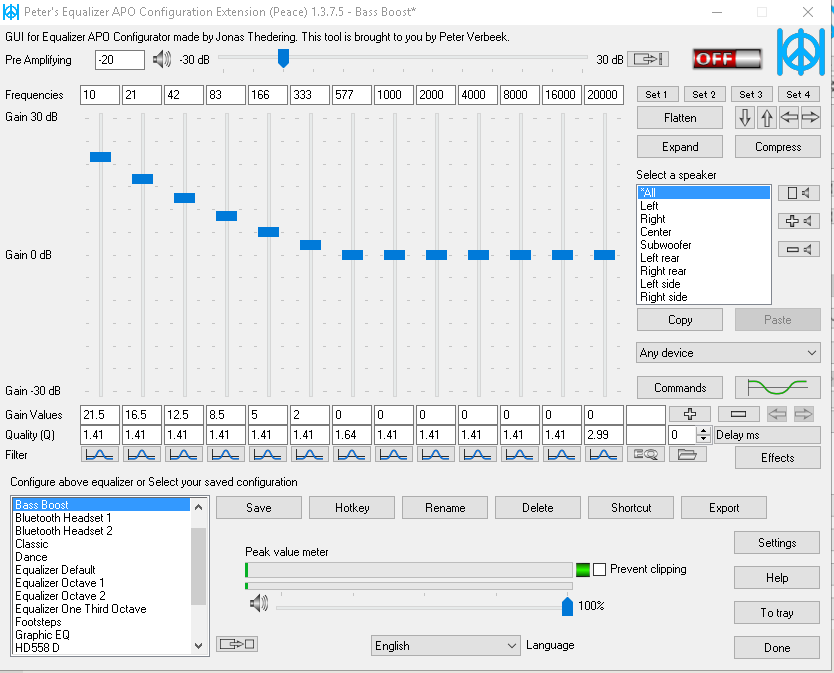Remove a slider with minus button
Screen dimensions: 834x673
(x=738, y=414)
